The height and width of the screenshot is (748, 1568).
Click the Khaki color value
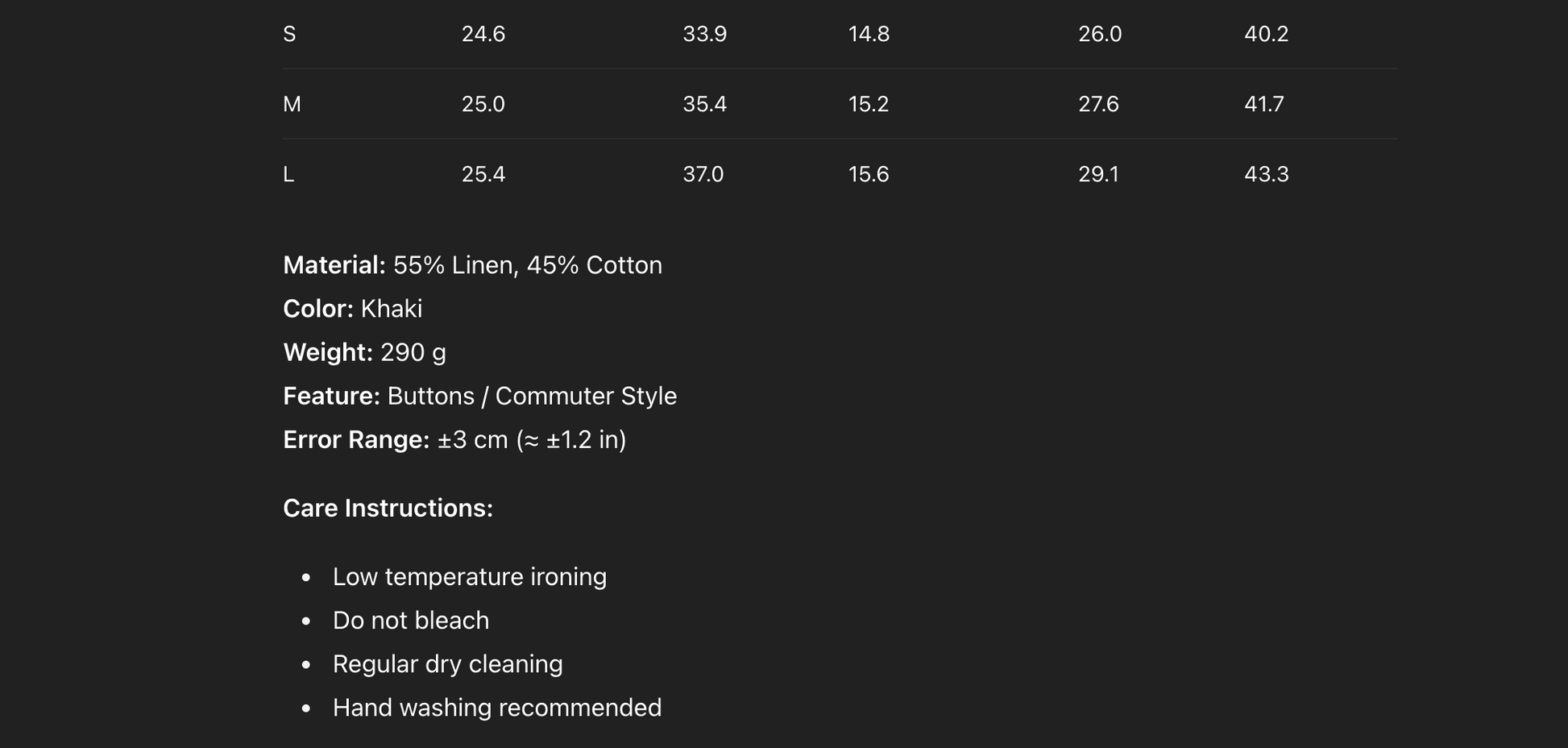tap(392, 309)
